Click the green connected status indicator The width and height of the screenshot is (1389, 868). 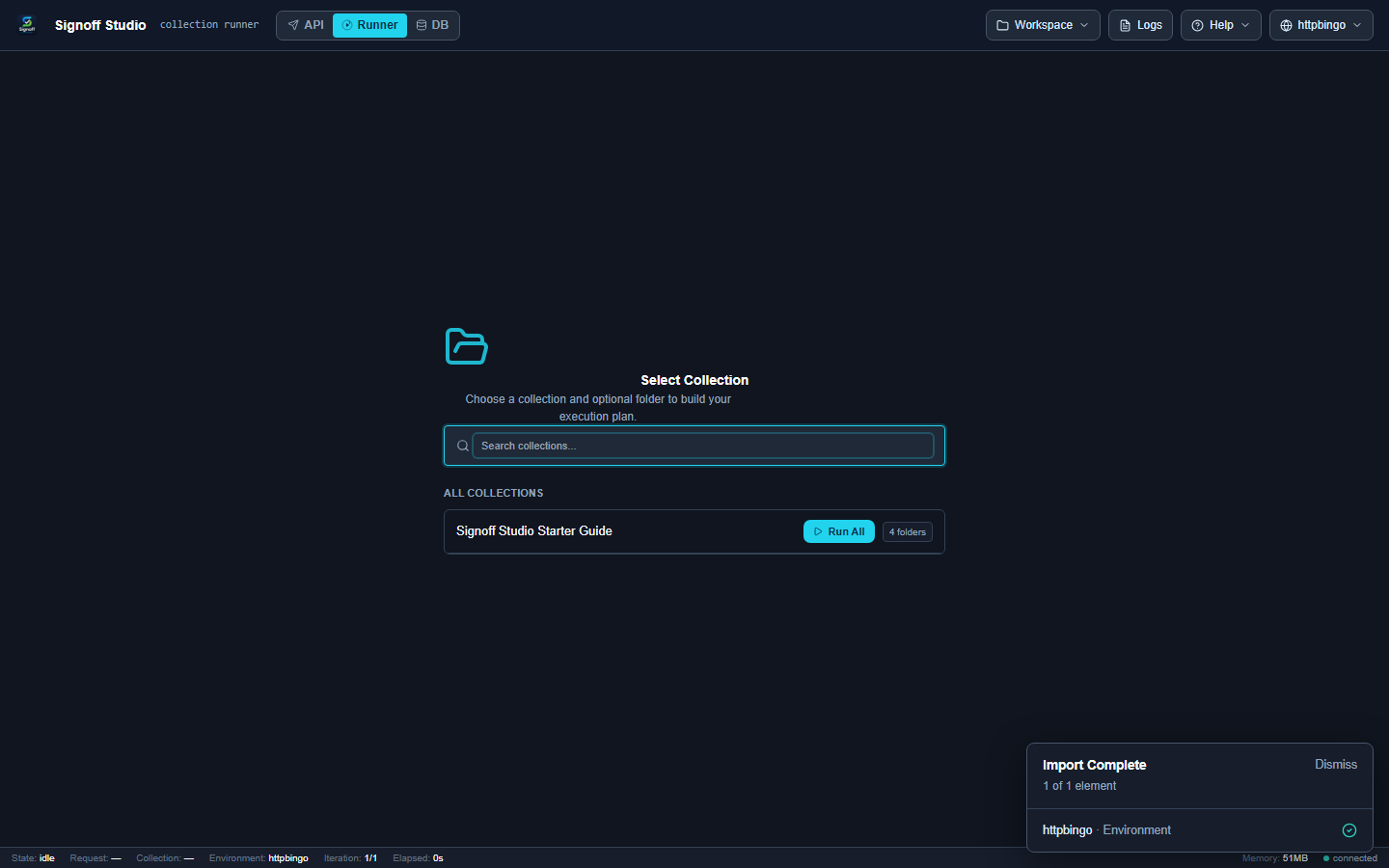click(1350, 858)
